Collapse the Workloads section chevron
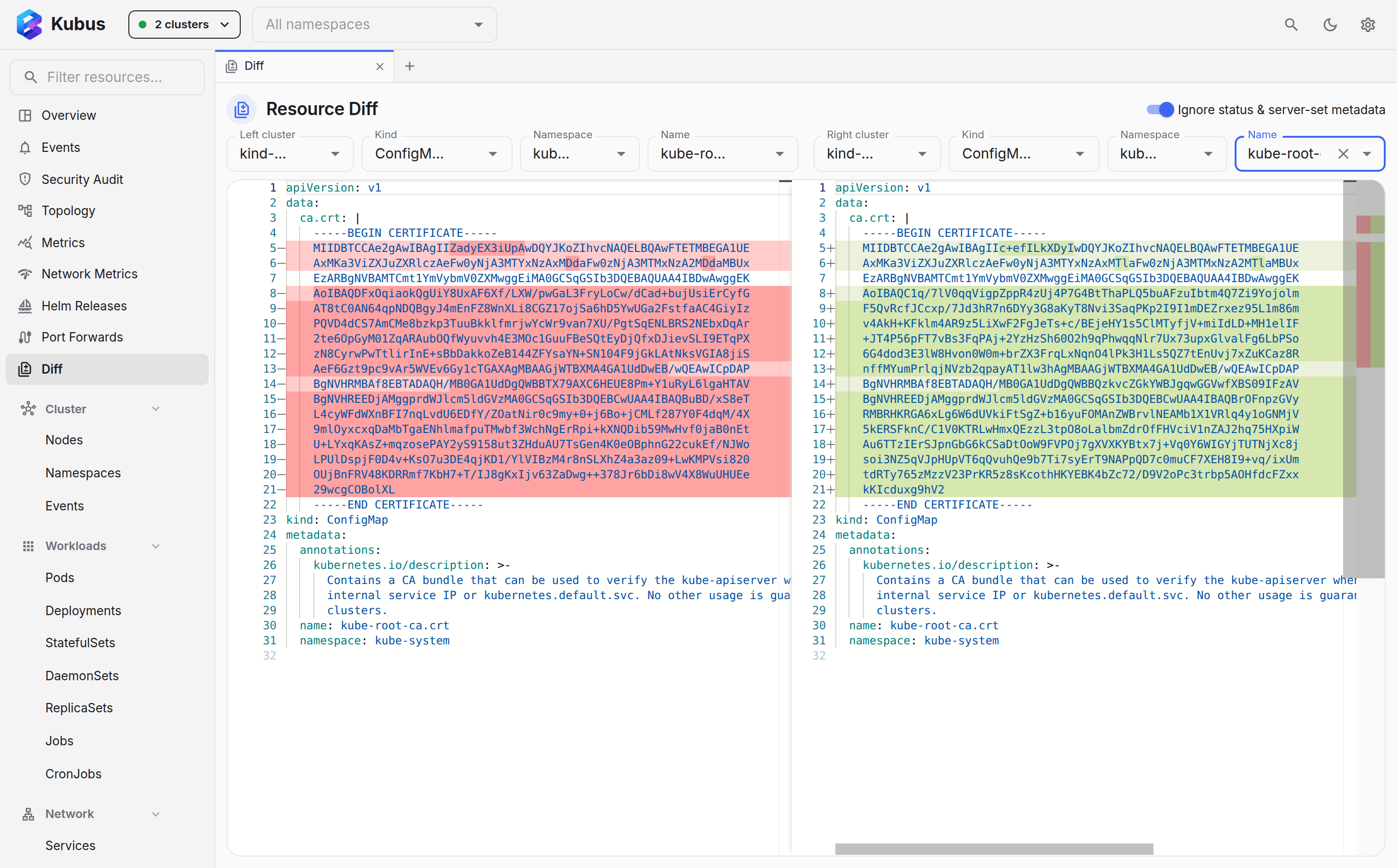Viewport: 1397px width, 868px height. [156, 546]
